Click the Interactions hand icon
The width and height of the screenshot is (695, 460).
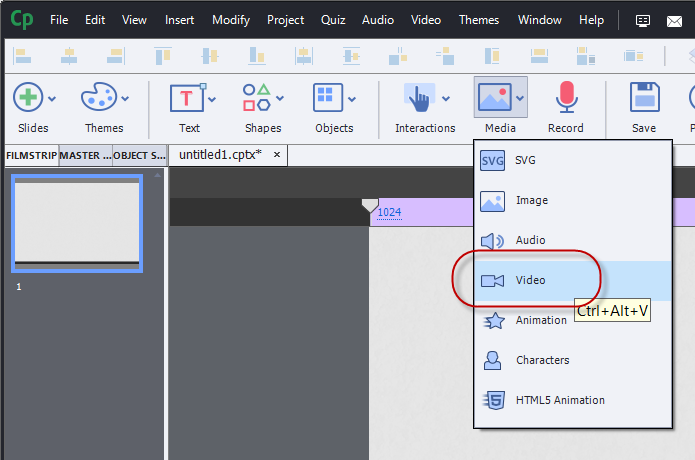click(x=419, y=98)
